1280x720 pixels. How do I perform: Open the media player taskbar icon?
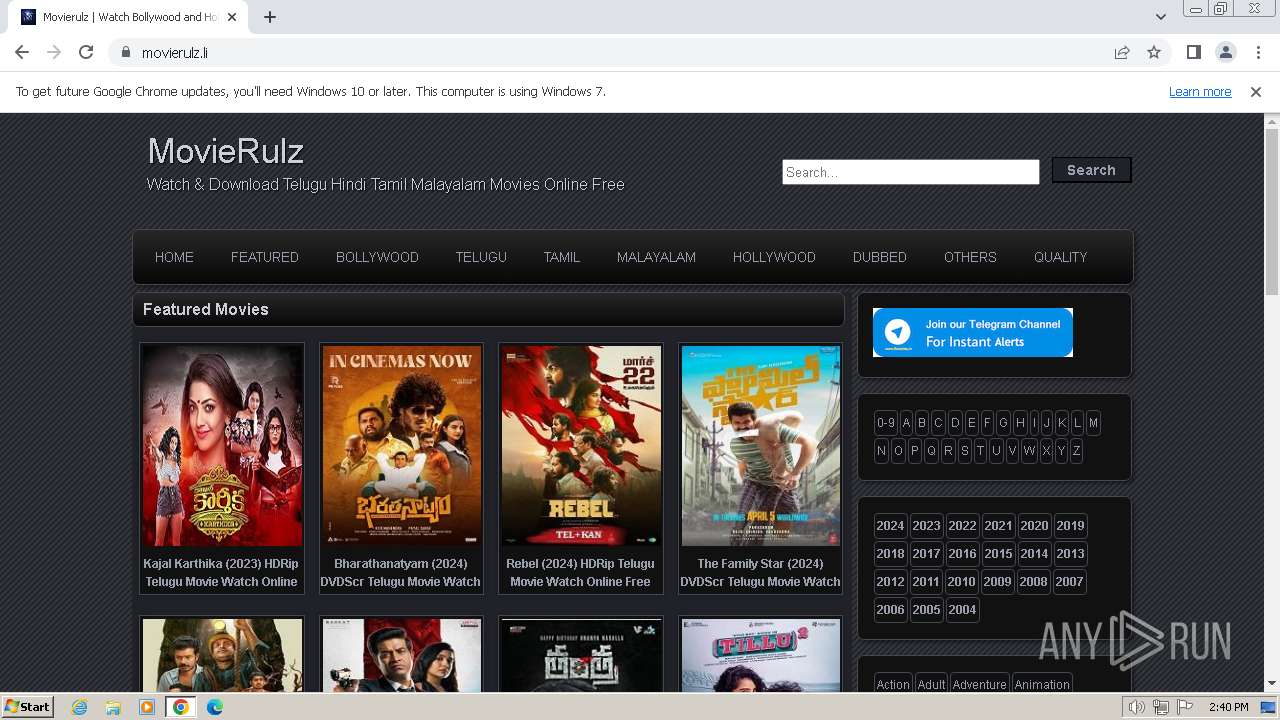147,707
